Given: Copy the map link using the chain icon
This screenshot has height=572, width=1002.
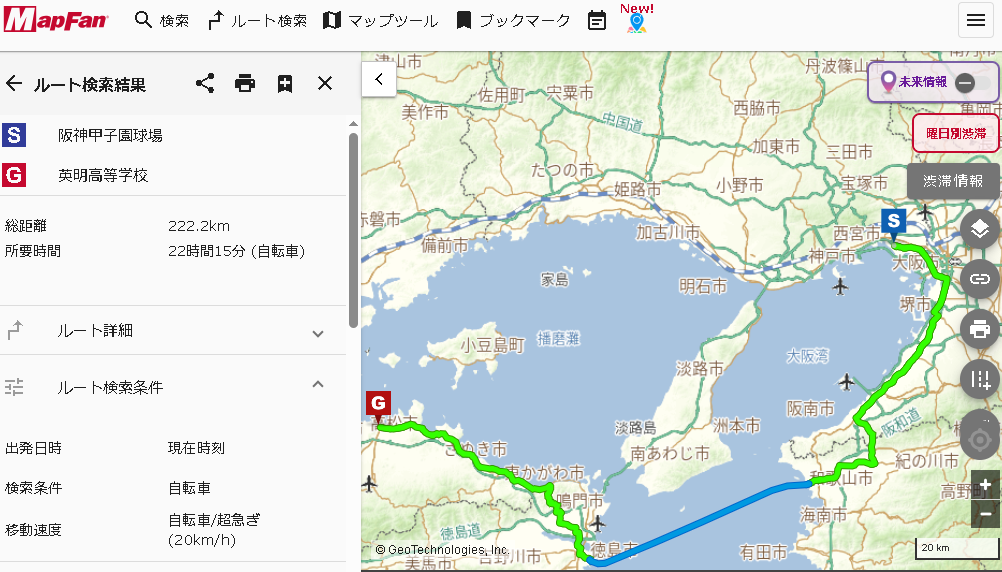Looking at the screenshot, I should pos(980,279).
